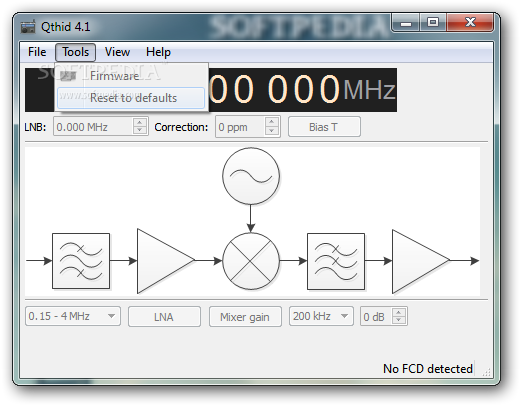The height and width of the screenshot is (406, 521).
Task: Toggle the Bias T button
Action: coord(324,127)
